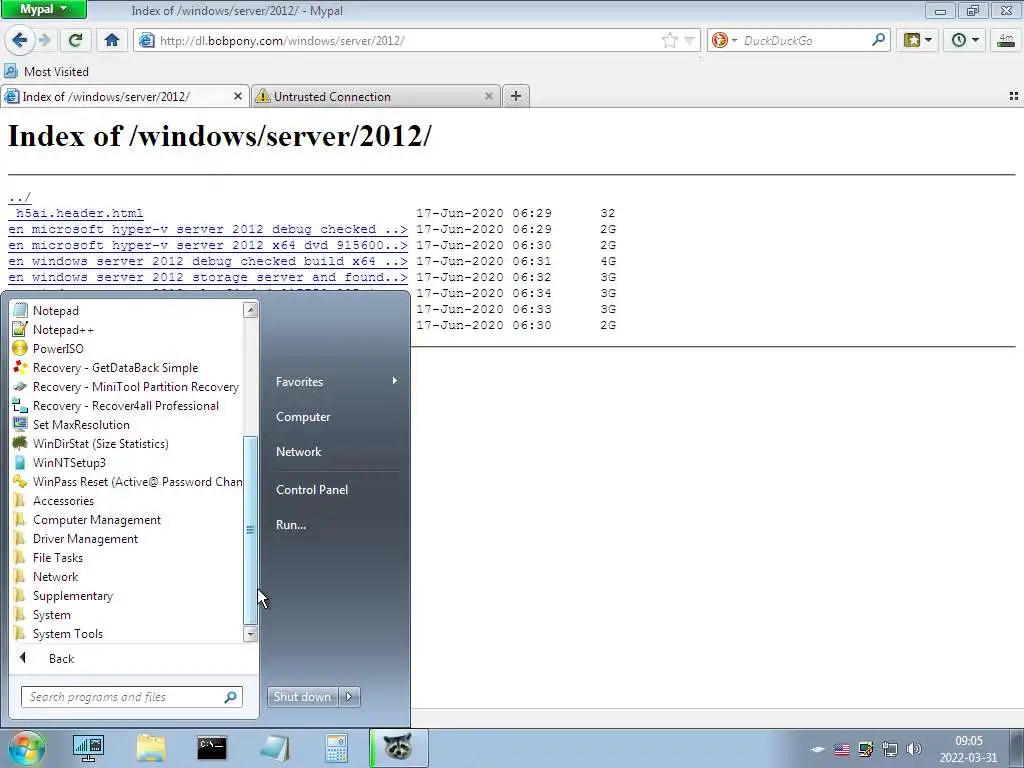Close the Untrusted Connection tab
This screenshot has height=768, width=1024.
[x=488, y=97]
